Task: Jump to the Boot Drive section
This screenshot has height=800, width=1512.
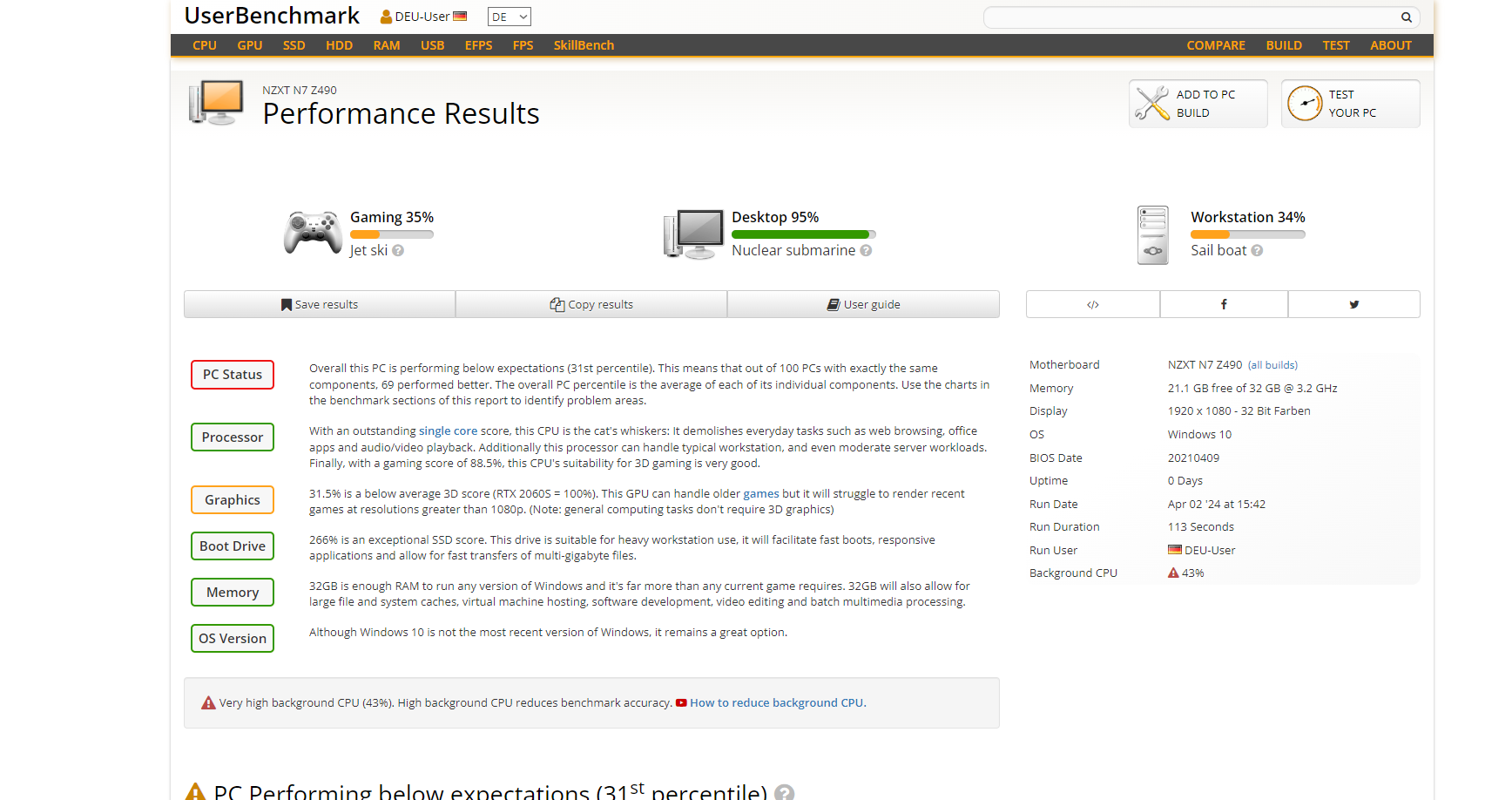Action: pos(233,546)
